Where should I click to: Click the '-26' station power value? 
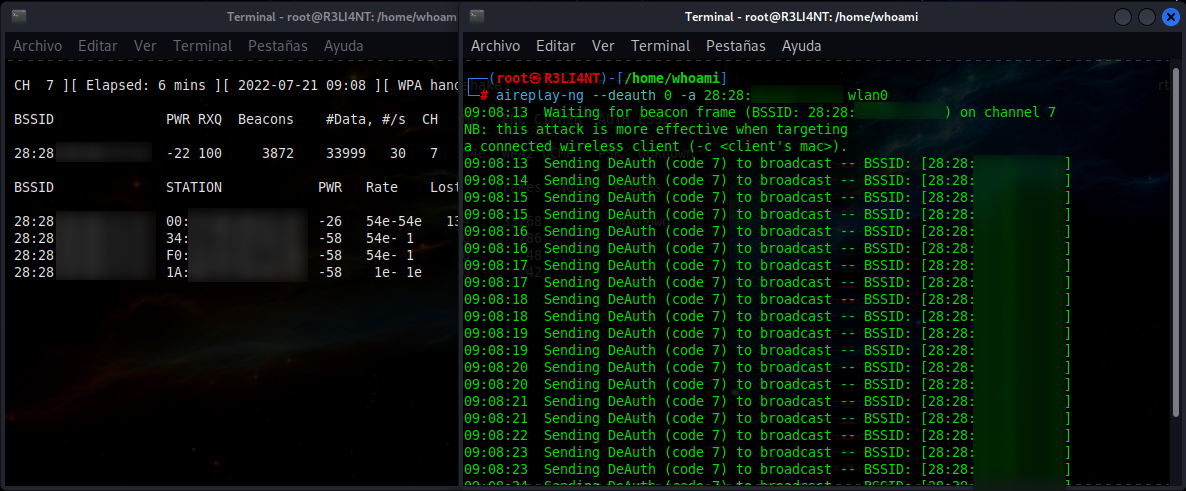(331, 222)
